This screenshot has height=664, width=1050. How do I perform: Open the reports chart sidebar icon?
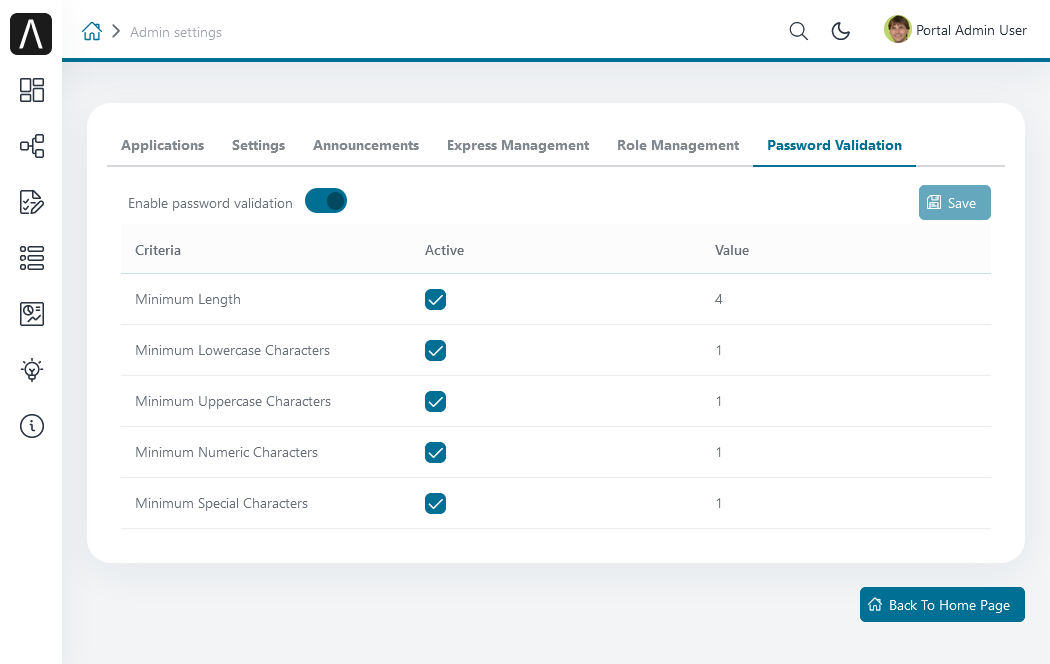pyautogui.click(x=32, y=314)
